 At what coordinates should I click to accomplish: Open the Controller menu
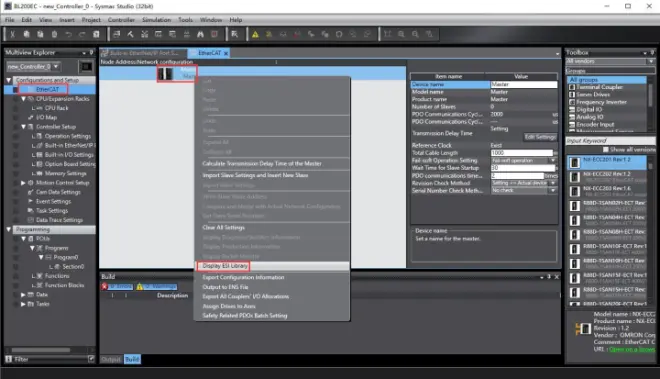(121, 20)
